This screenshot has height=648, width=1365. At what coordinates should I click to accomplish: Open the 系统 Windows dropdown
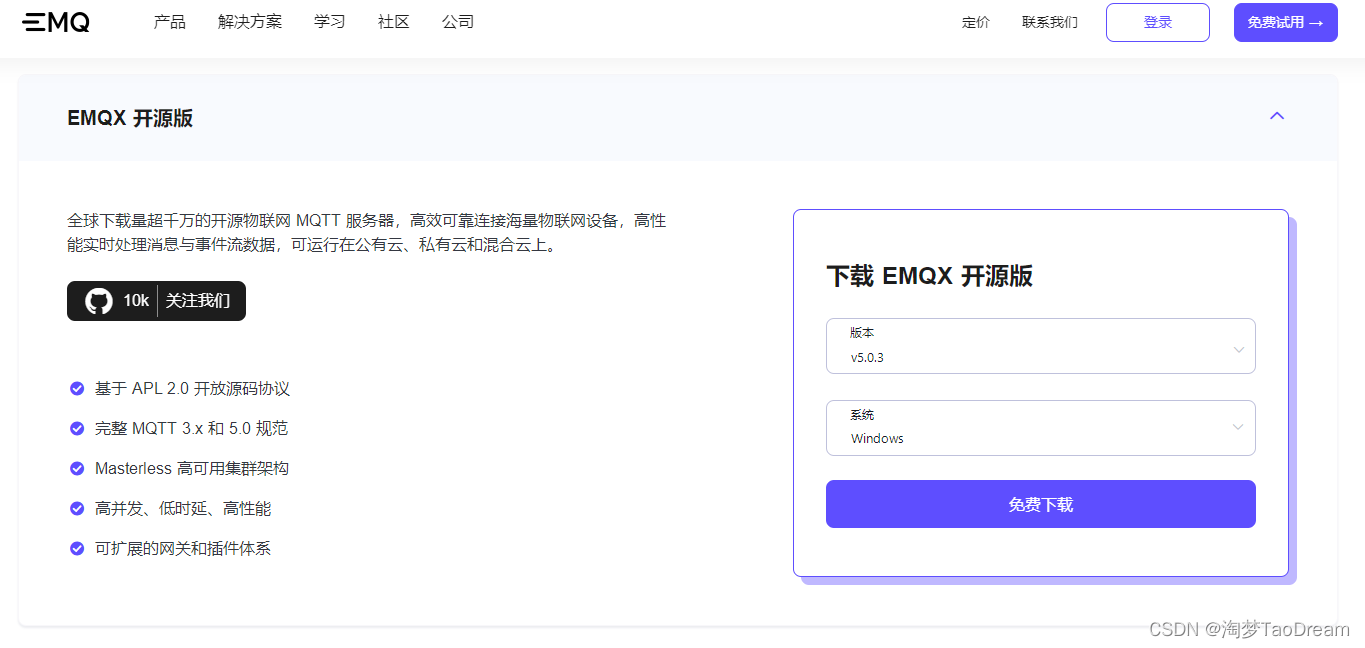(1040, 428)
